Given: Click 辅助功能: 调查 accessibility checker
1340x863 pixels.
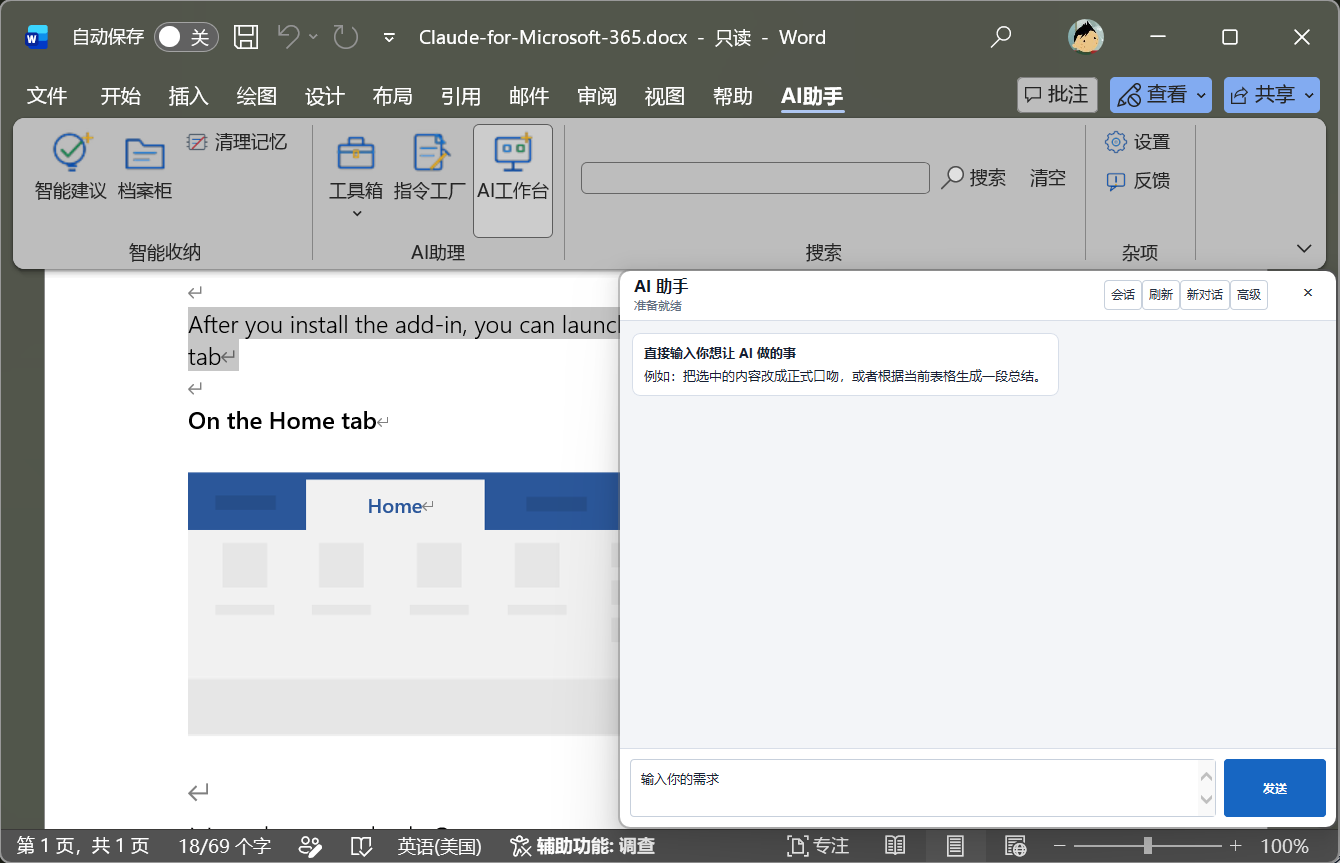Looking at the screenshot, I should 582,846.
